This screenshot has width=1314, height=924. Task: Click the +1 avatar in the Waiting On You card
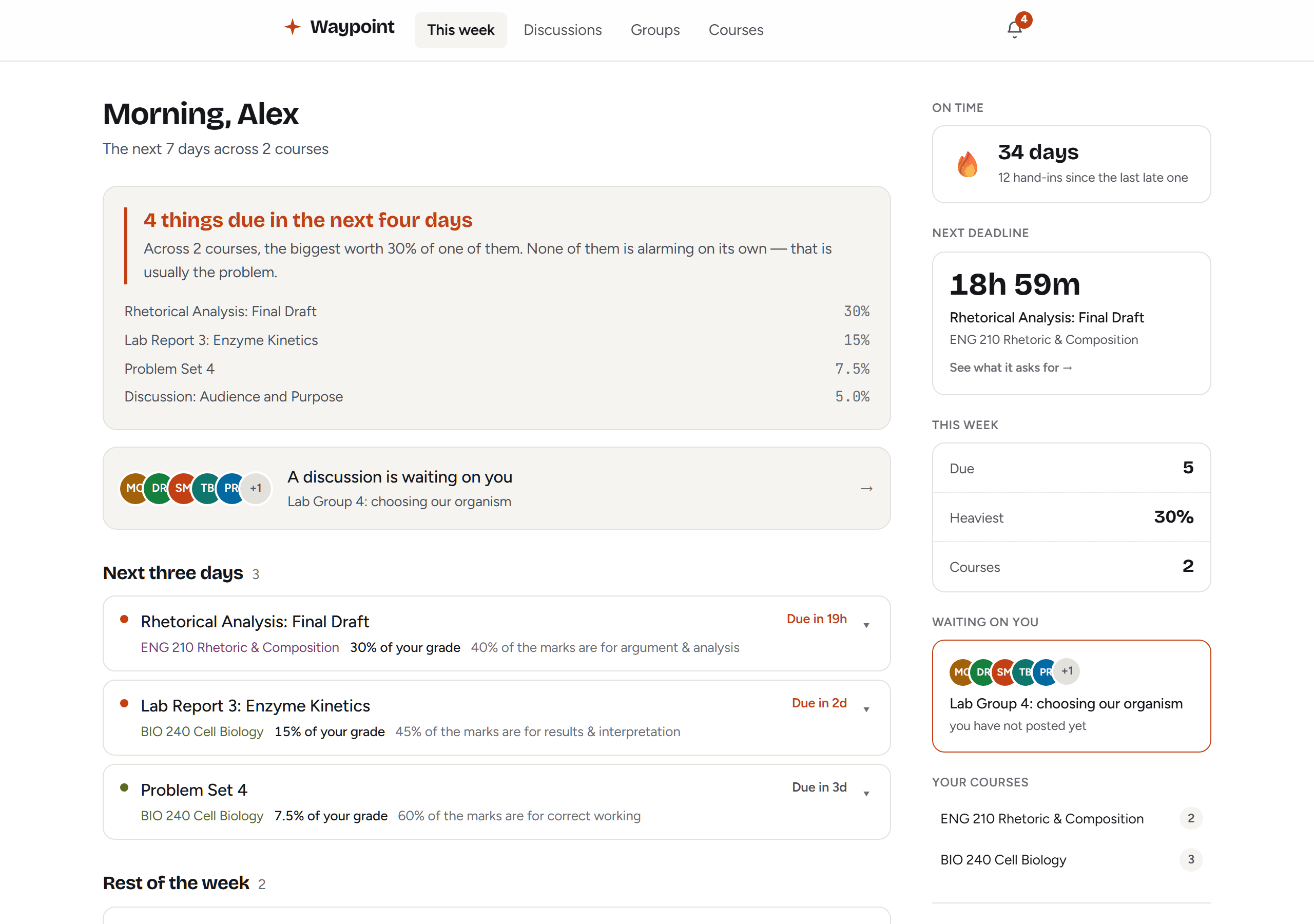click(x=1067, y=671)
